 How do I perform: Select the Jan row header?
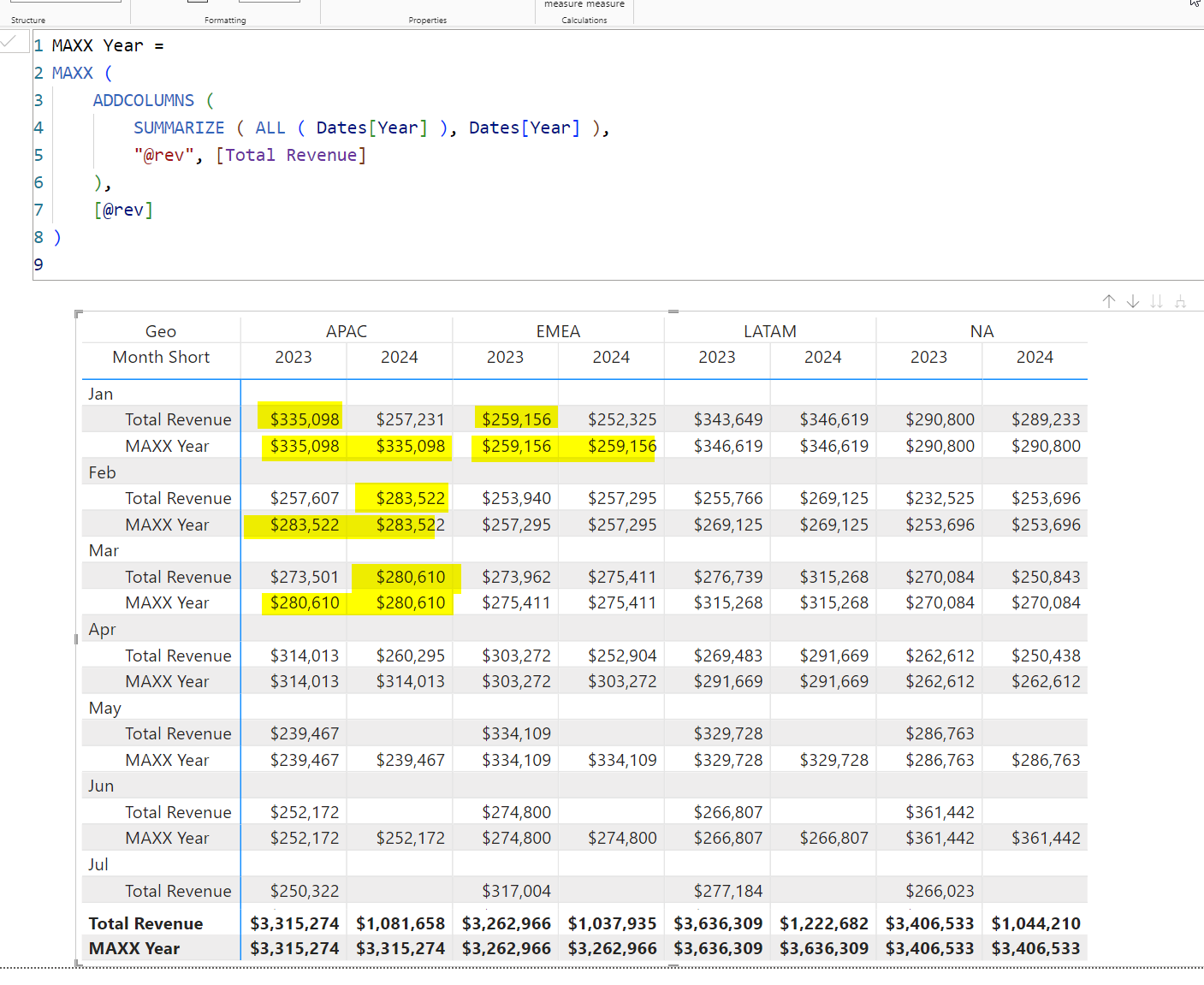click(101, 394)
